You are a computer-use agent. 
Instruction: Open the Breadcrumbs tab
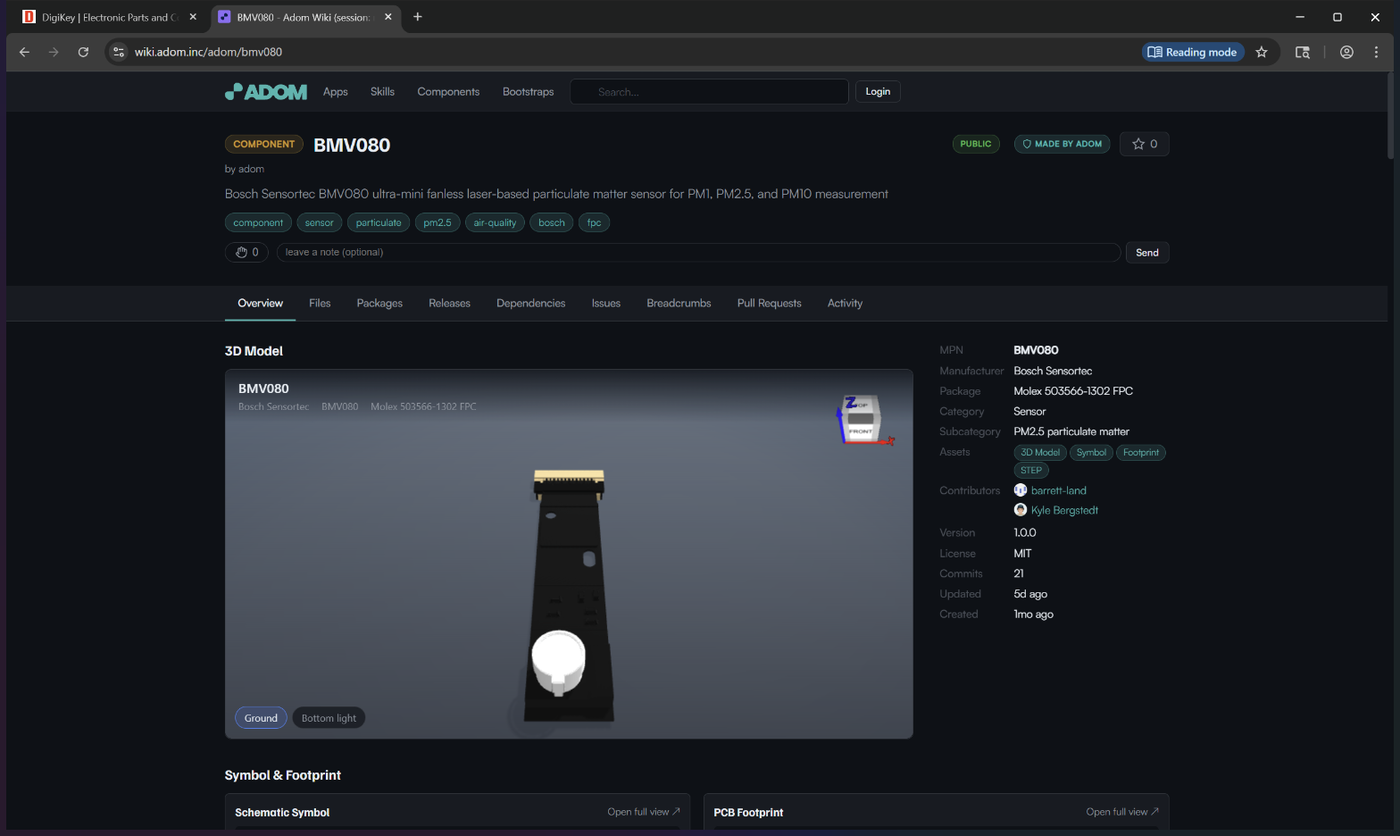pyautogui.click(x=679, y=303)
